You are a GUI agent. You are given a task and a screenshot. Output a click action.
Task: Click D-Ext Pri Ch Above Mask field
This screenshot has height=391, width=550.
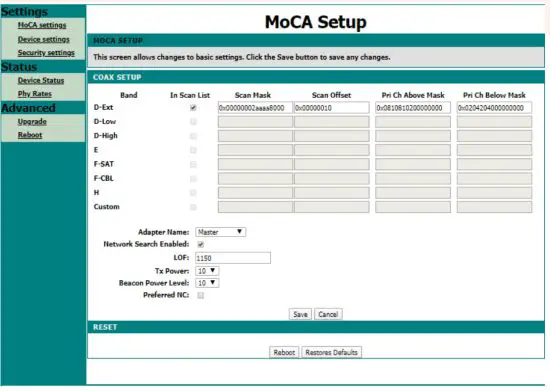[413, 108]
